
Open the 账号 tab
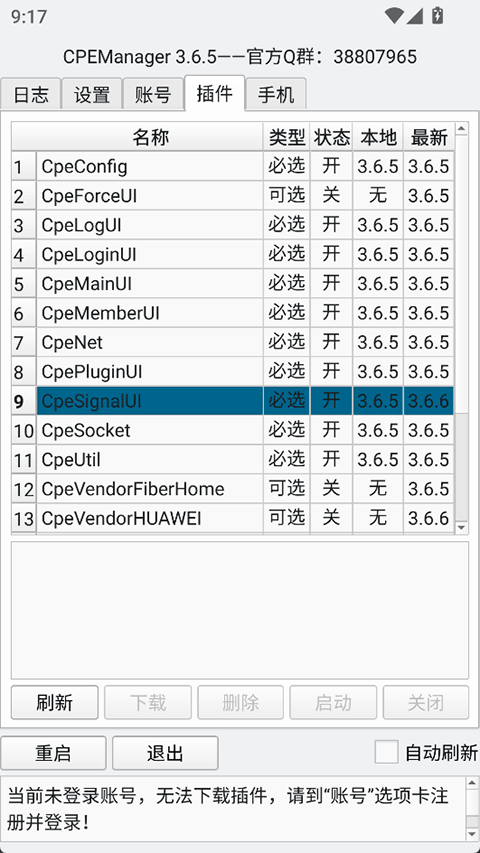tap(153, 94)
